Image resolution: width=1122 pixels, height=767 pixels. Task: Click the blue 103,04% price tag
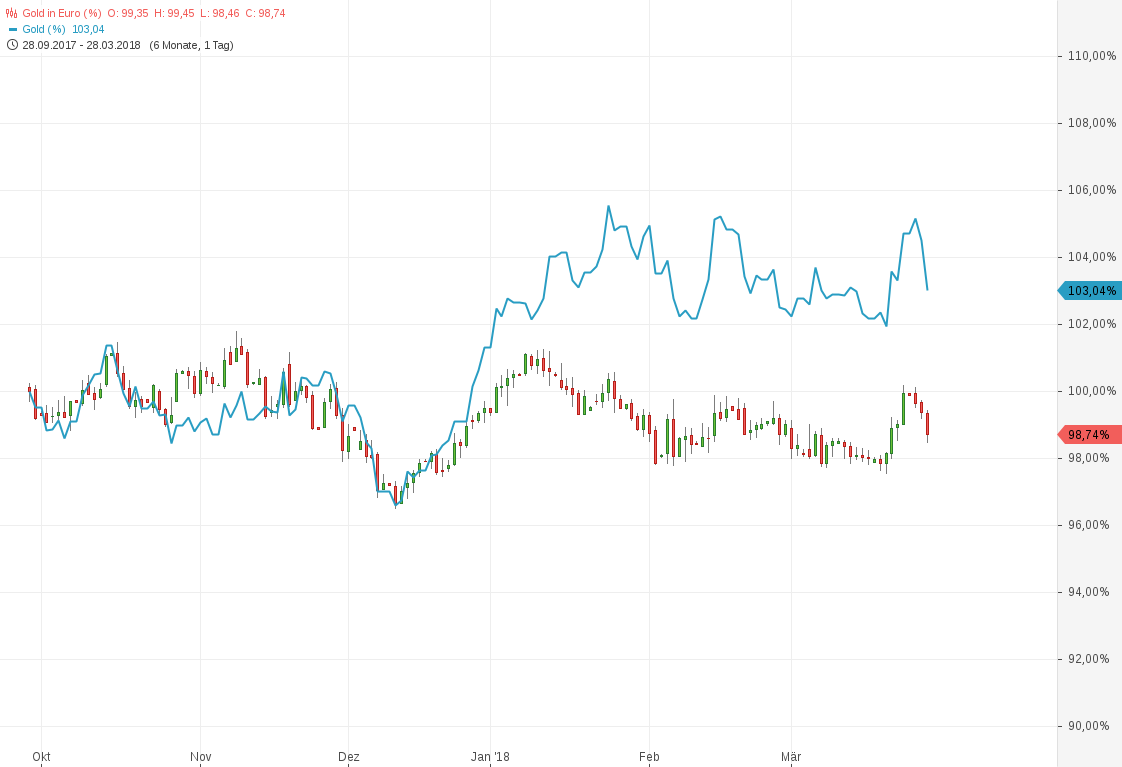[x=1090, y=290]
